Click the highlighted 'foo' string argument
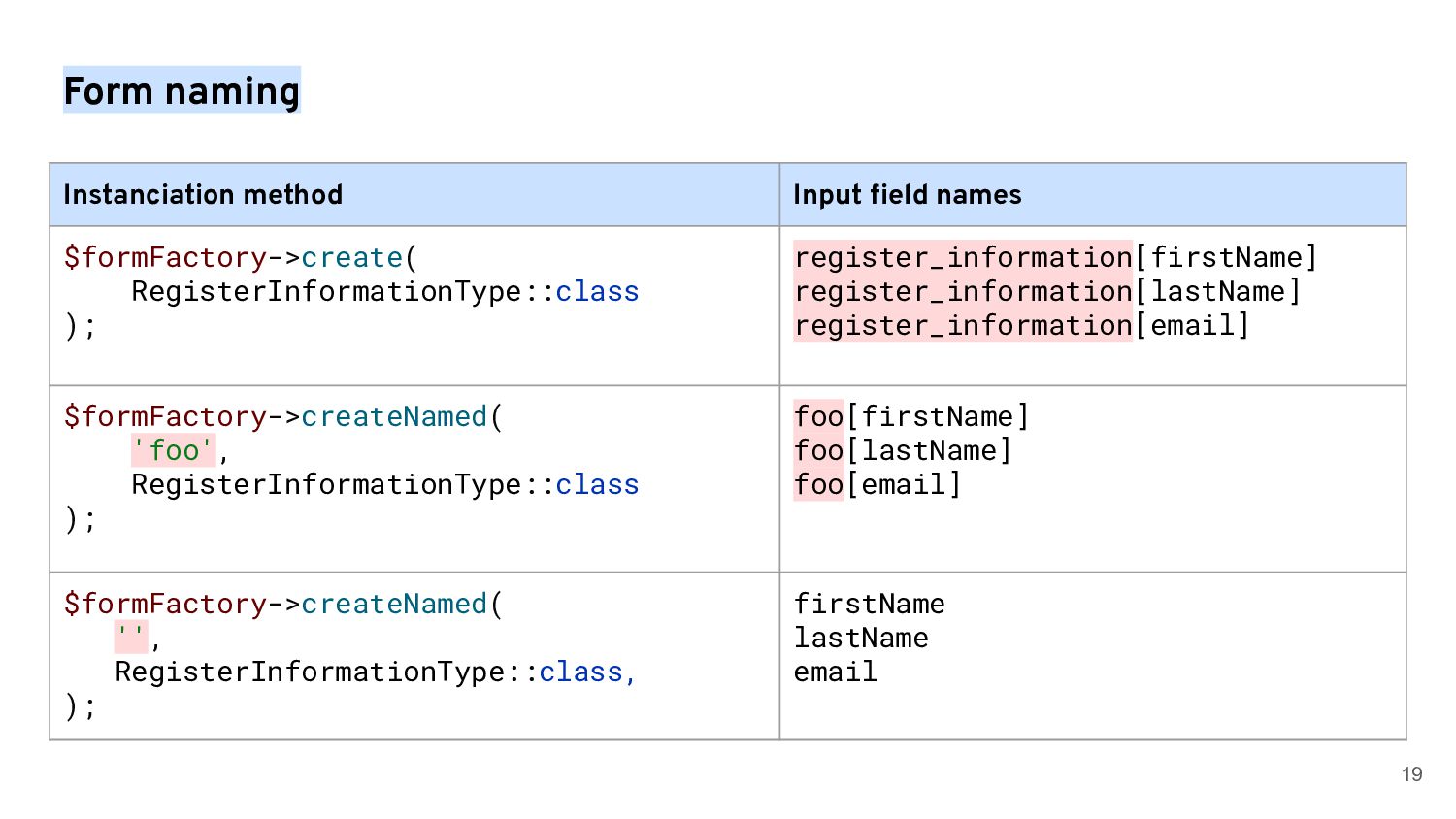Viewport: 1456px width, 819px height. tap(174, 451)
